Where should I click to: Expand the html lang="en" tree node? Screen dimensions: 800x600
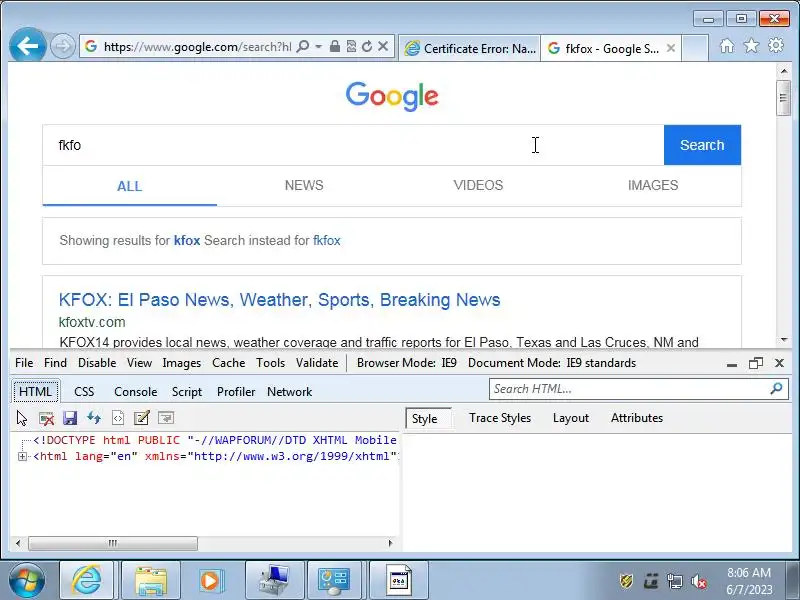click(22, 457)
